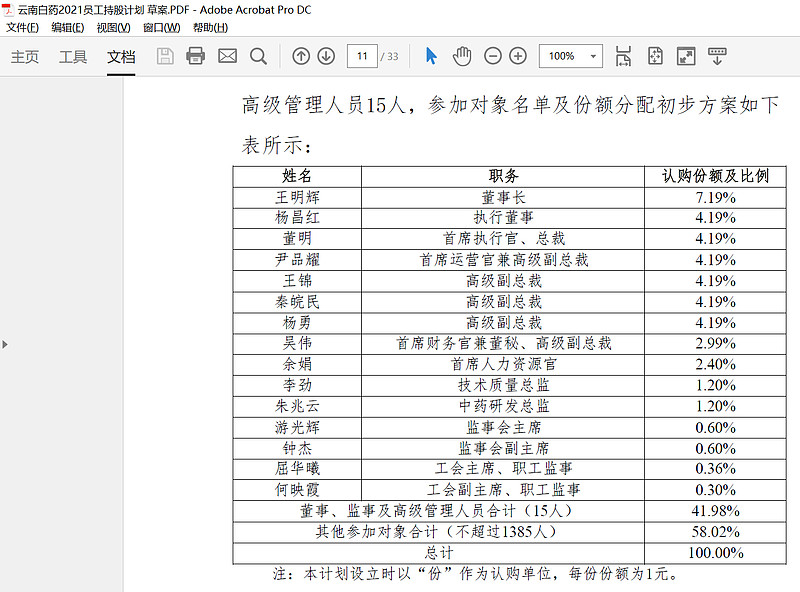Open the 编辑(E) menu
The image size is (800, 592).
[67, 28]
